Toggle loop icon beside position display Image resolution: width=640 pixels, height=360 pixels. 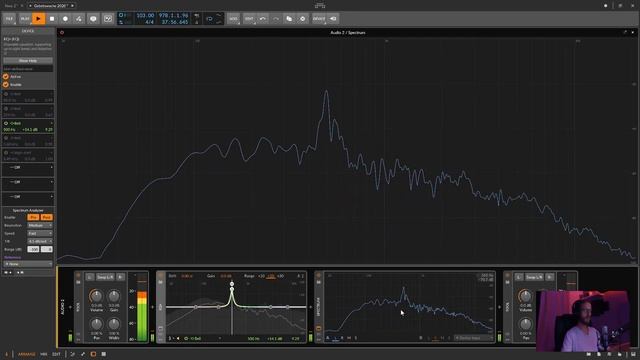[209, 18]
